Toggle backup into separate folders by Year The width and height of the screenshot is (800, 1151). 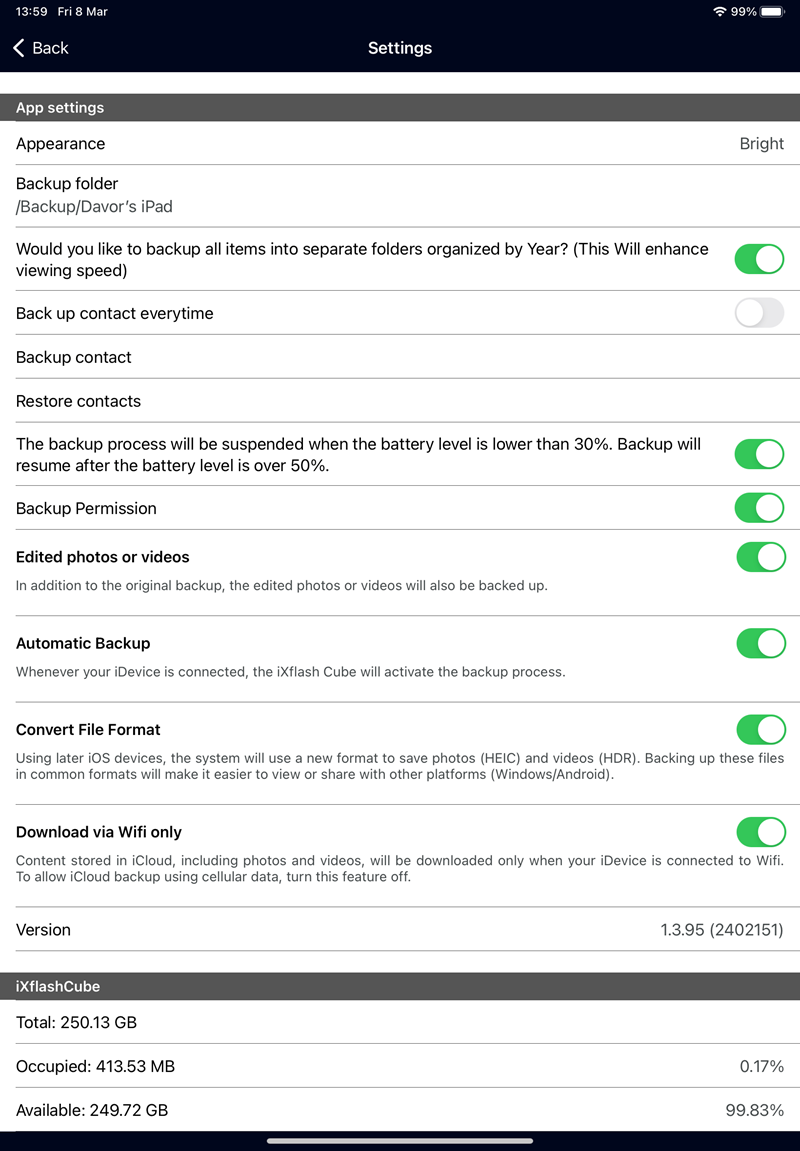pos(759,259)
